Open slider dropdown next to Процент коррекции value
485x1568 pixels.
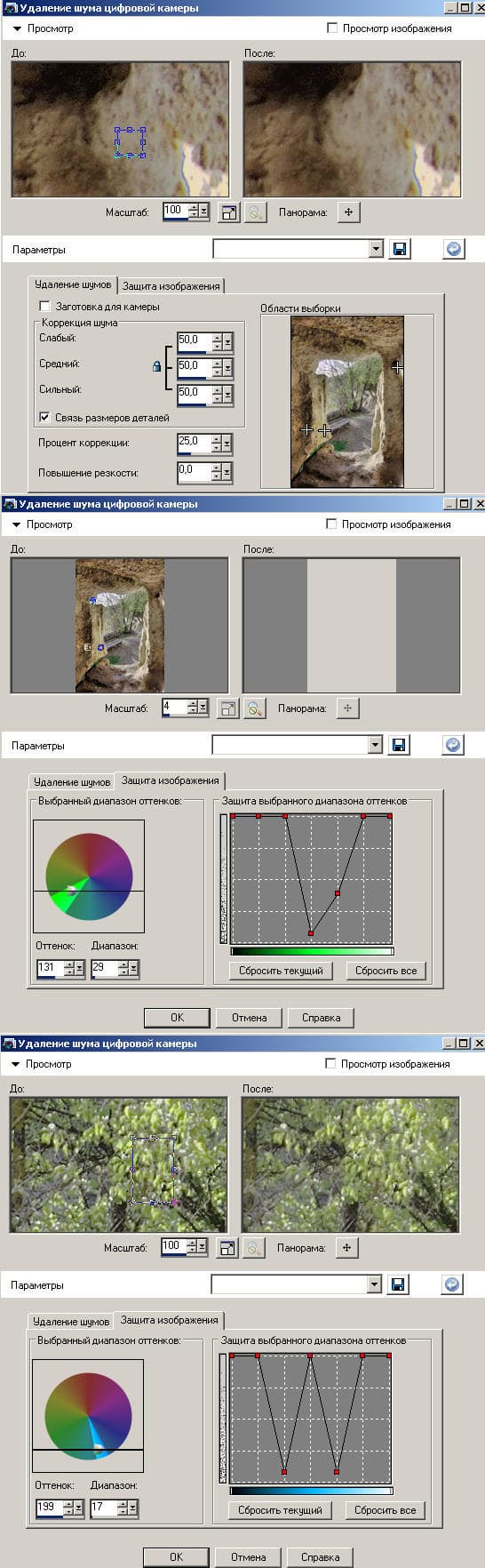227,443
